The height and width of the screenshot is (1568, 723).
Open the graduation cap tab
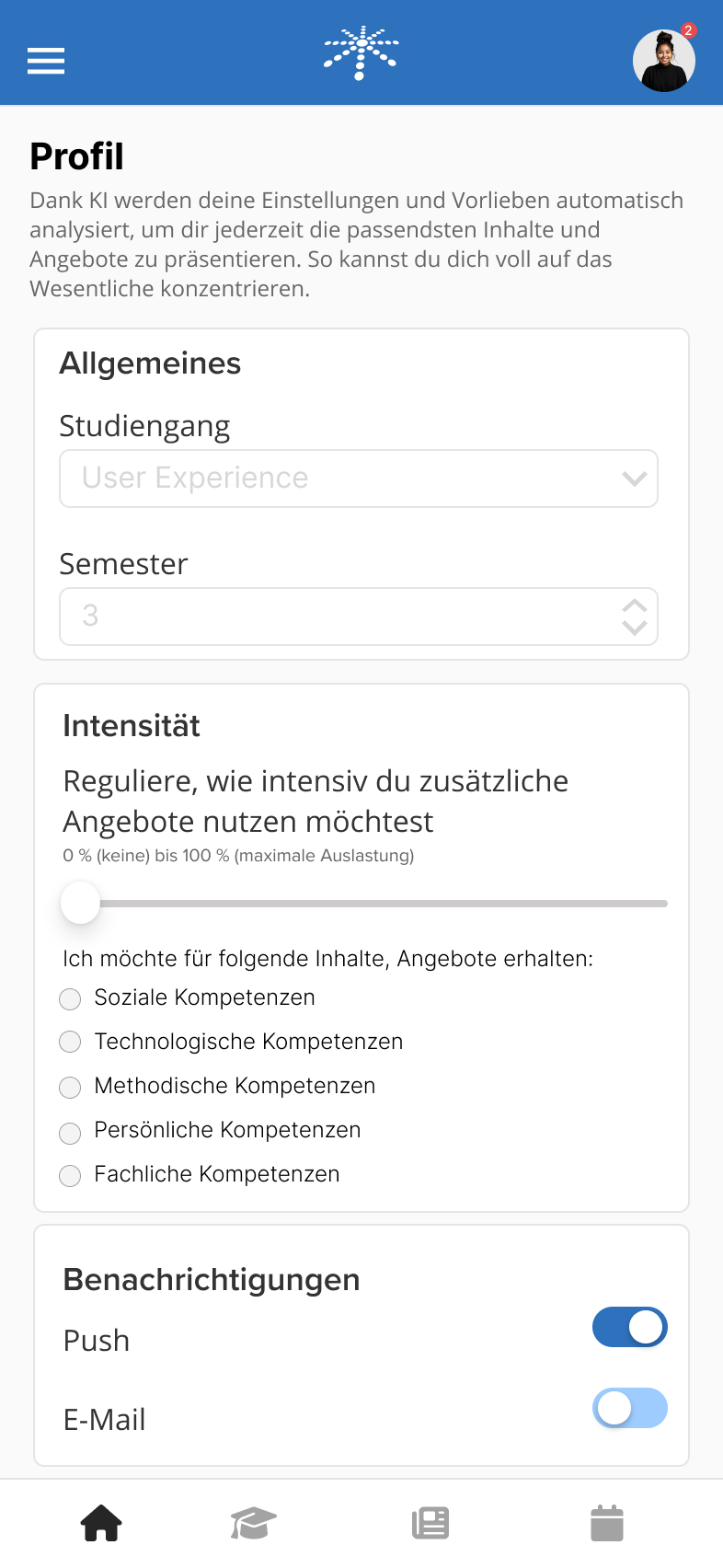point(253,1523)
